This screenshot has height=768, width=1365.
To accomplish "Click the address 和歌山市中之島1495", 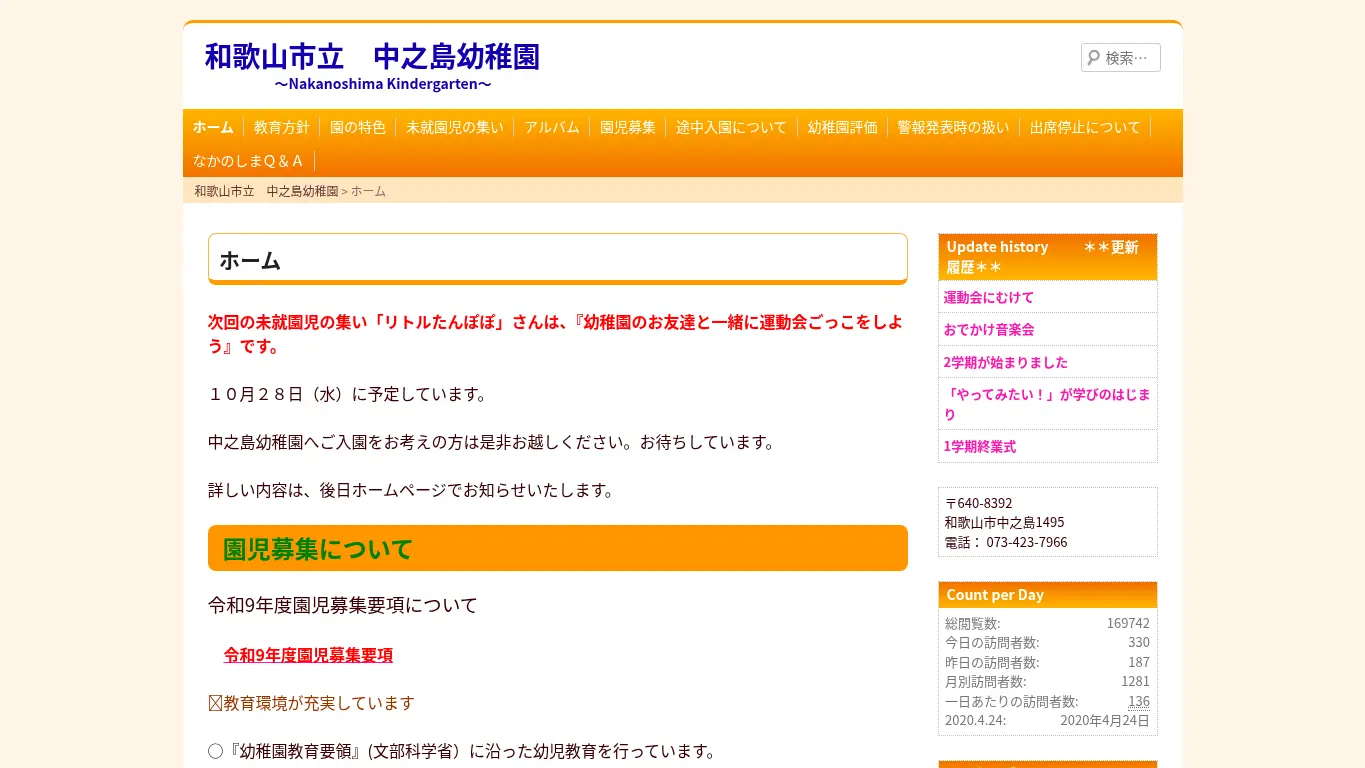I will [x=1004, y=522].
